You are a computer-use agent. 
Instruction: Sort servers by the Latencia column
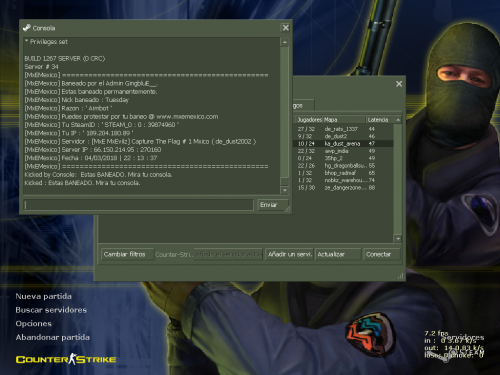[380, 120]
